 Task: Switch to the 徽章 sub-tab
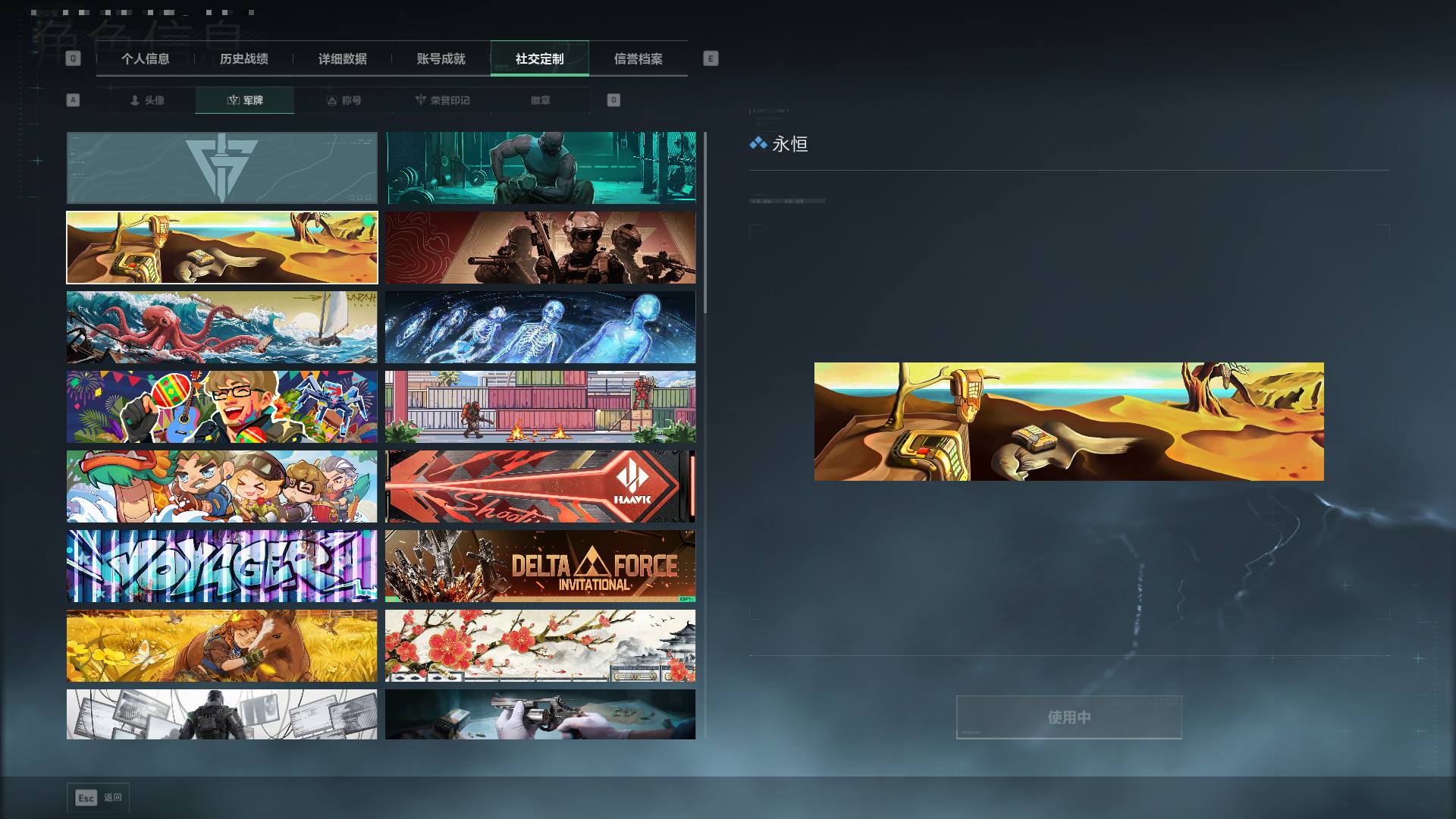(541, 100)
